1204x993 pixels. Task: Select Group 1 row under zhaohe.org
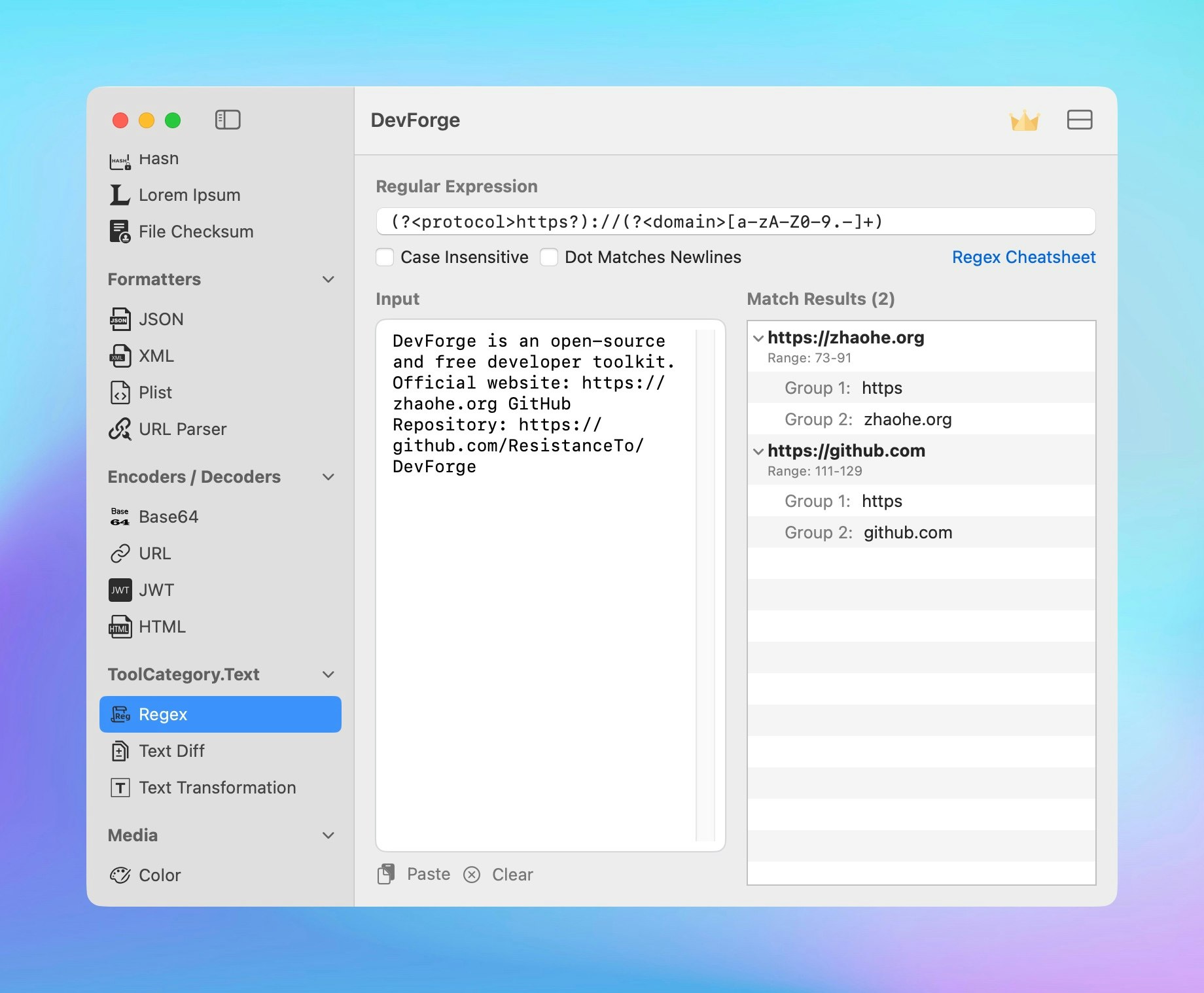point(921,388)
